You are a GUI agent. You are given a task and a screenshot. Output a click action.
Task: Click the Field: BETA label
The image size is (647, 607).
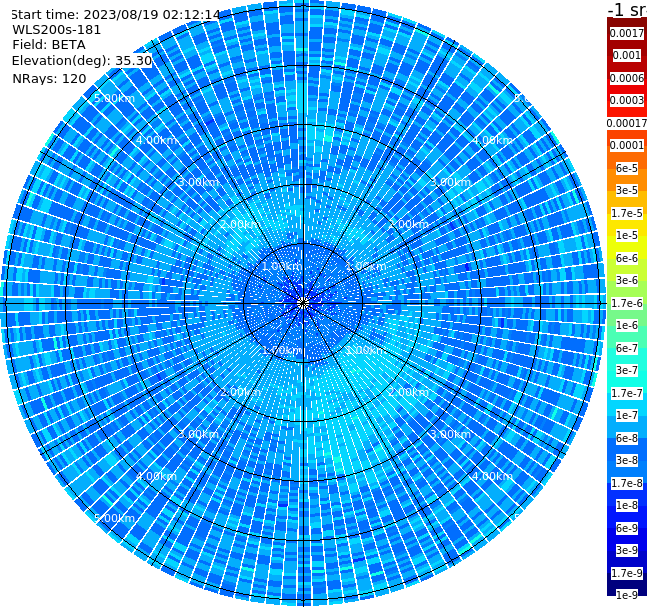pyautogui.click(x=49, y=45)
